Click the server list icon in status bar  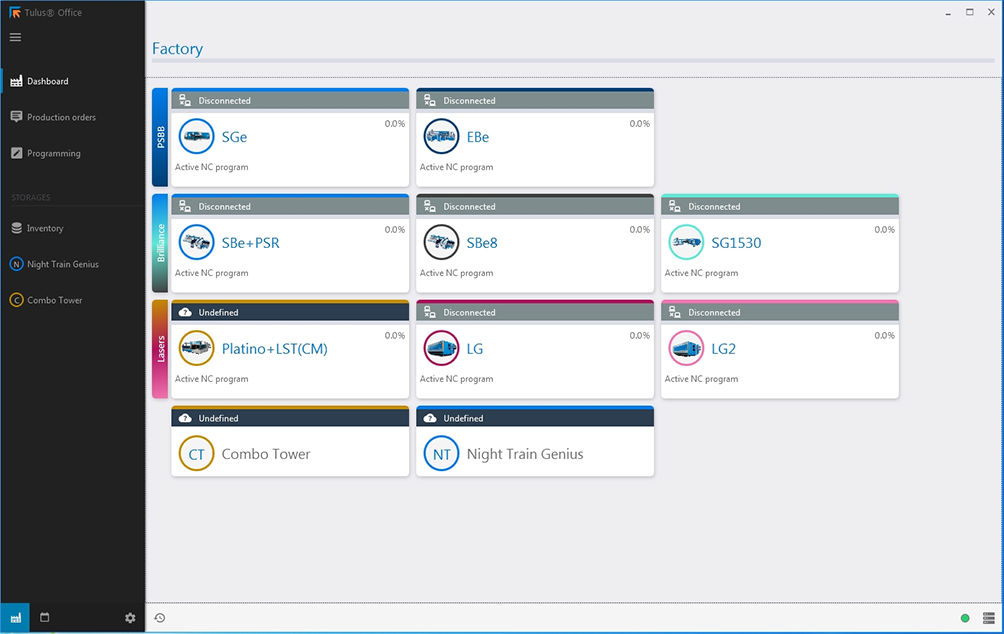[x=988, y=618]
